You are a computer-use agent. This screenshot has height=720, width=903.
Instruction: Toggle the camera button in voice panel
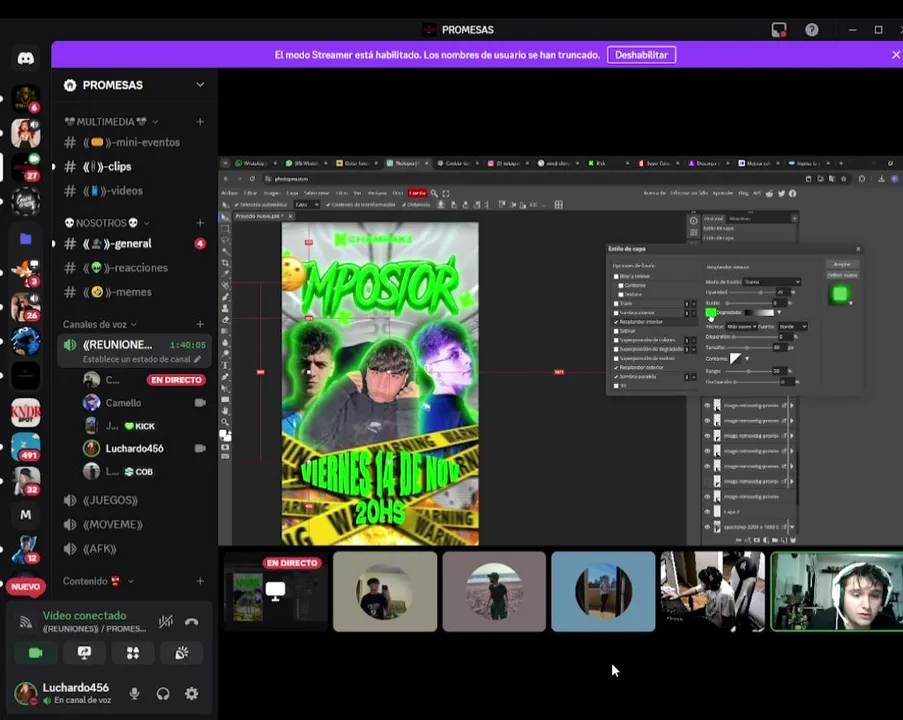coord(35,653)
